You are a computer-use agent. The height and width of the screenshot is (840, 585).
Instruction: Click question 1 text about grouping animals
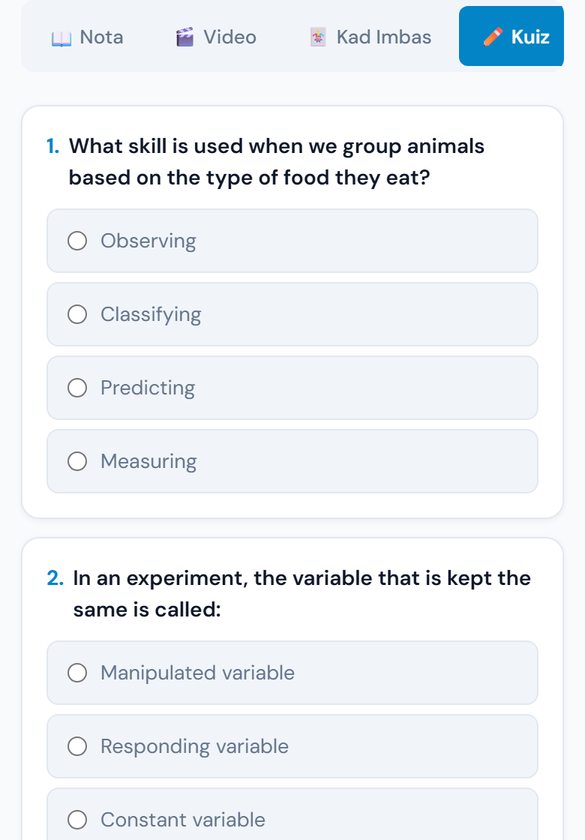point(276,162)
